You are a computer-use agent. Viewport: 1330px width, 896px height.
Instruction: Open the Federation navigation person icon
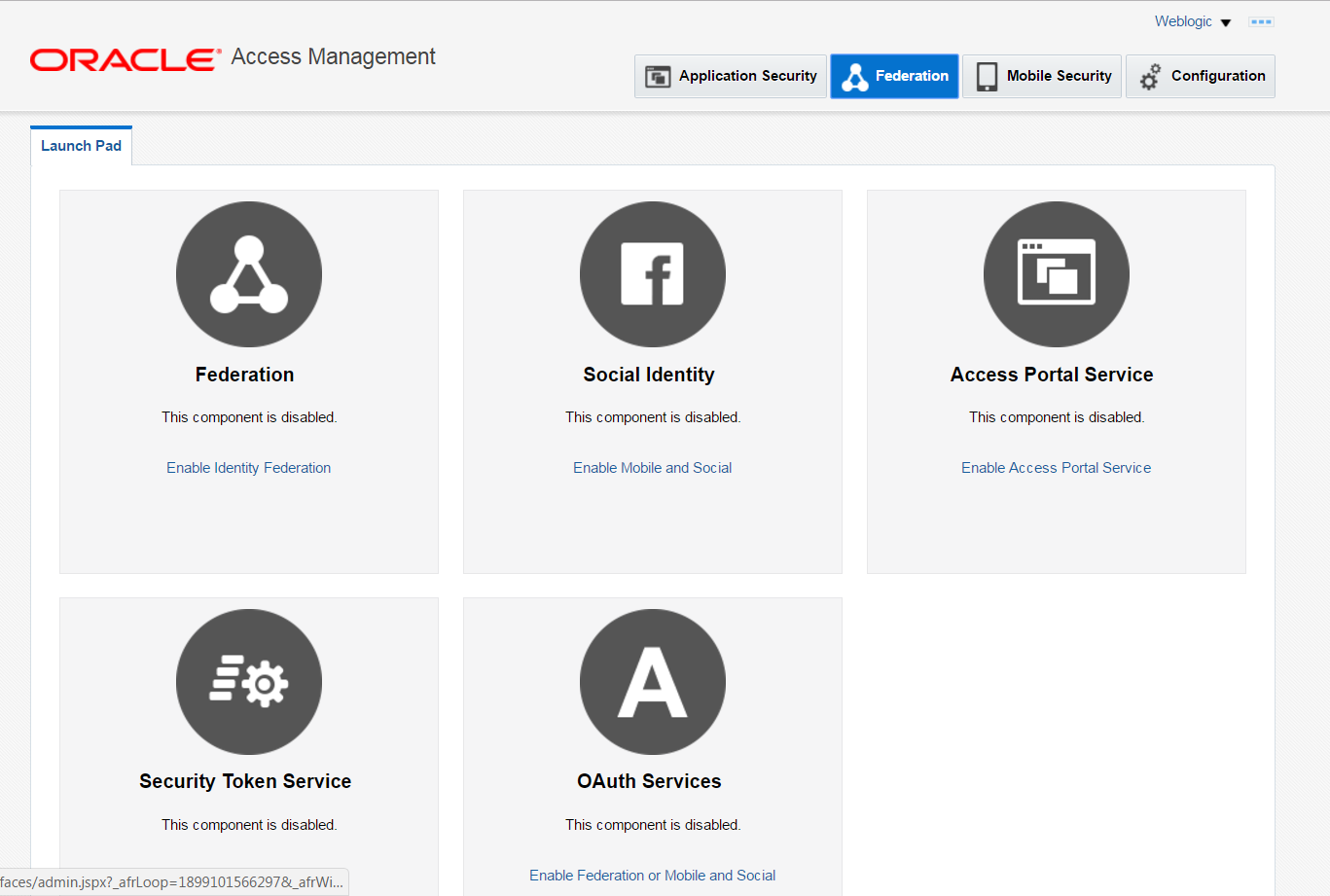tap(854, 76)
